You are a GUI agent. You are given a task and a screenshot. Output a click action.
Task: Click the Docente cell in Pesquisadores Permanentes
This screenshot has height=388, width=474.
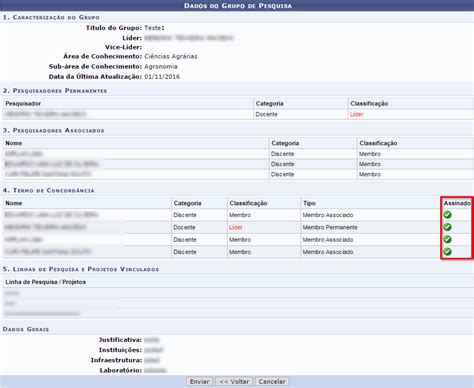tap(266, 114)
